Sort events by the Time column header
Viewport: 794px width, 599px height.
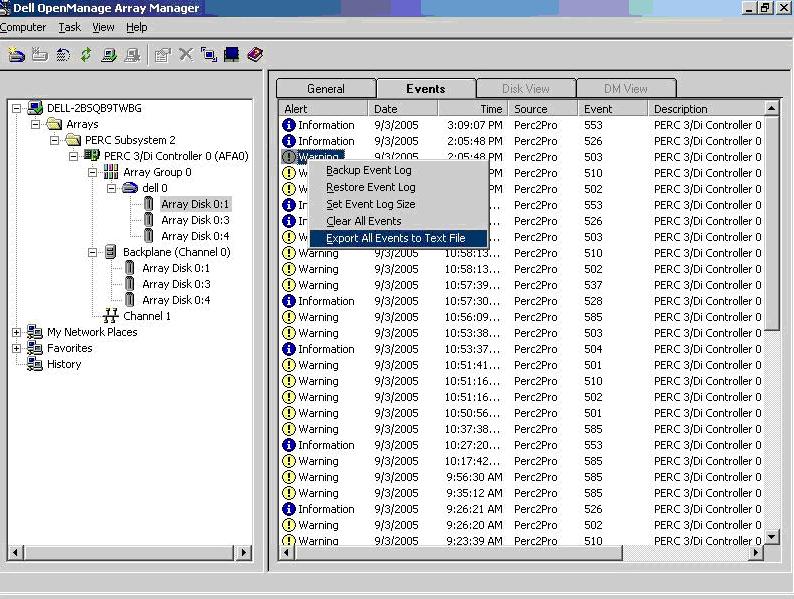tap(473, 108)
